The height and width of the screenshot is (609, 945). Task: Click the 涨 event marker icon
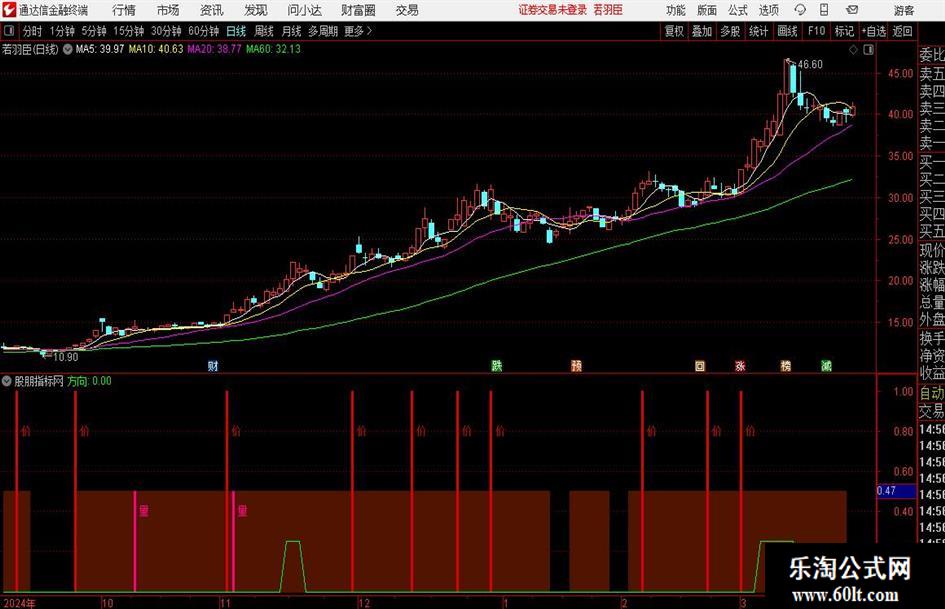[740, 366]
